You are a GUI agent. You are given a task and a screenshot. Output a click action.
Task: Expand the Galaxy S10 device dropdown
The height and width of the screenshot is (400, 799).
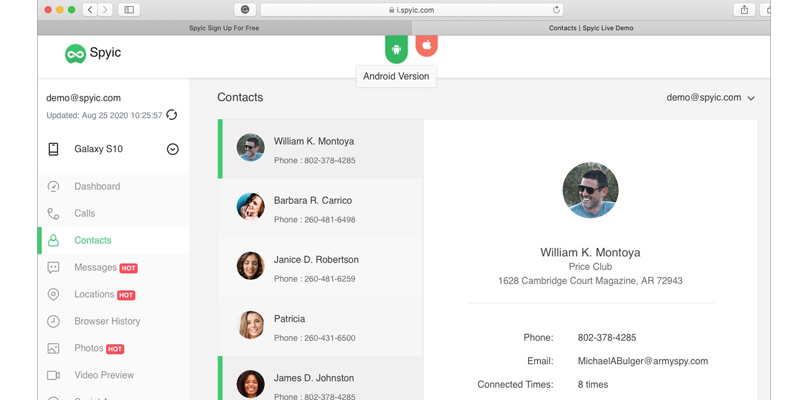(172, 149)
